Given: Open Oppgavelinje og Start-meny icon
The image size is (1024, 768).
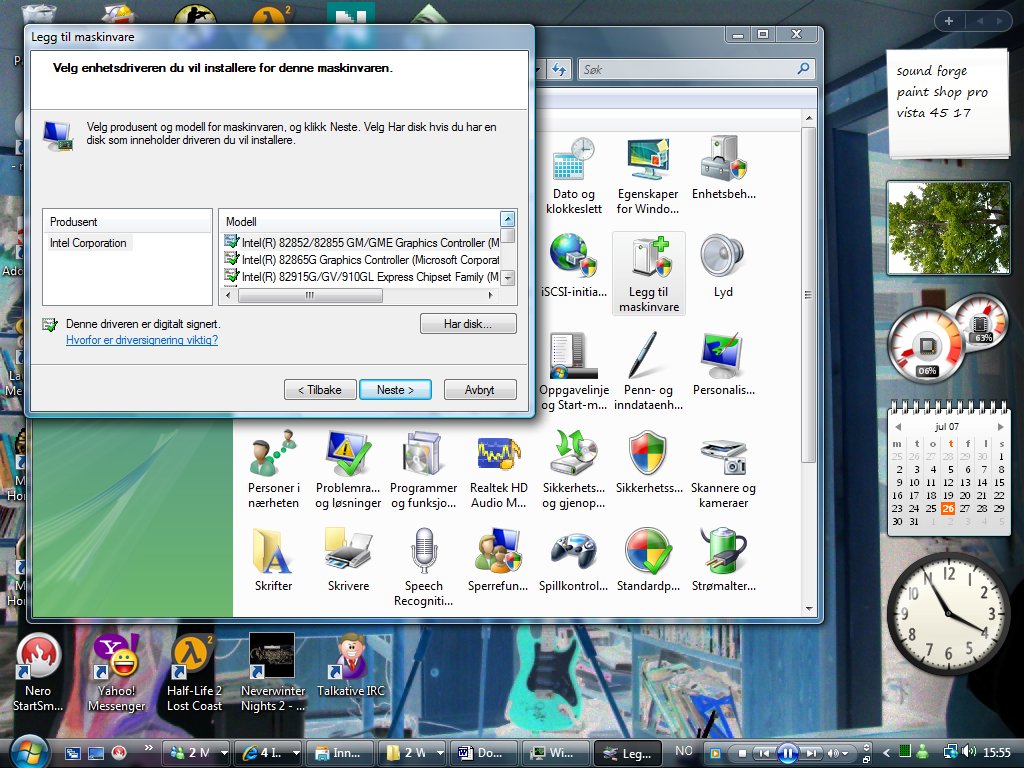Looking at the screenshot, I should coord(573,371).
